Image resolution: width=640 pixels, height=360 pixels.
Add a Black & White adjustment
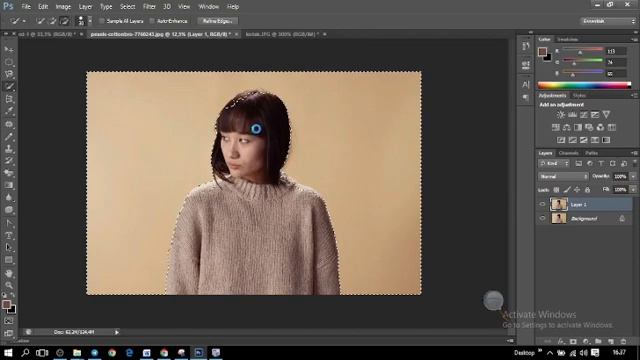(578, 128)
